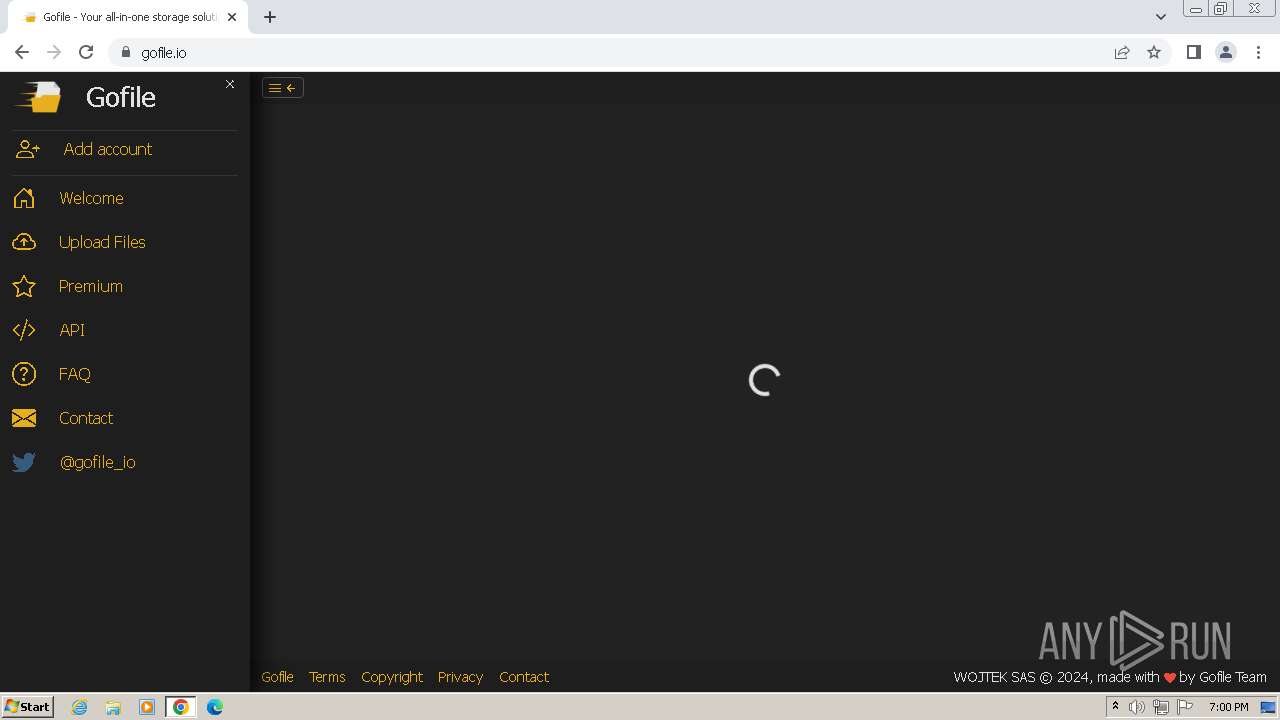Open the Premium menu item
This screenshot has height=720, width=1280.
[x=90, y=286]
